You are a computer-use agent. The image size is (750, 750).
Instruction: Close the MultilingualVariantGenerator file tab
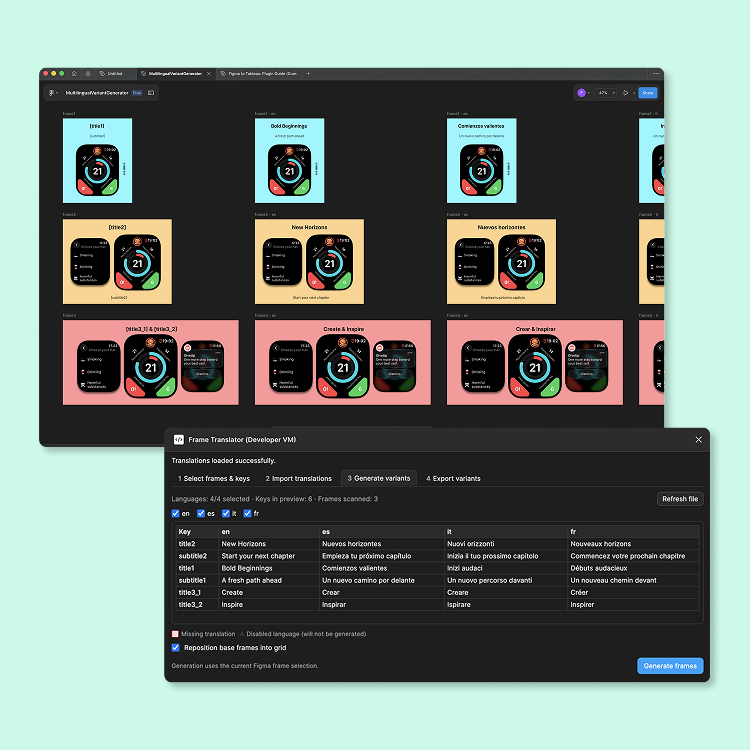[208, 73]
